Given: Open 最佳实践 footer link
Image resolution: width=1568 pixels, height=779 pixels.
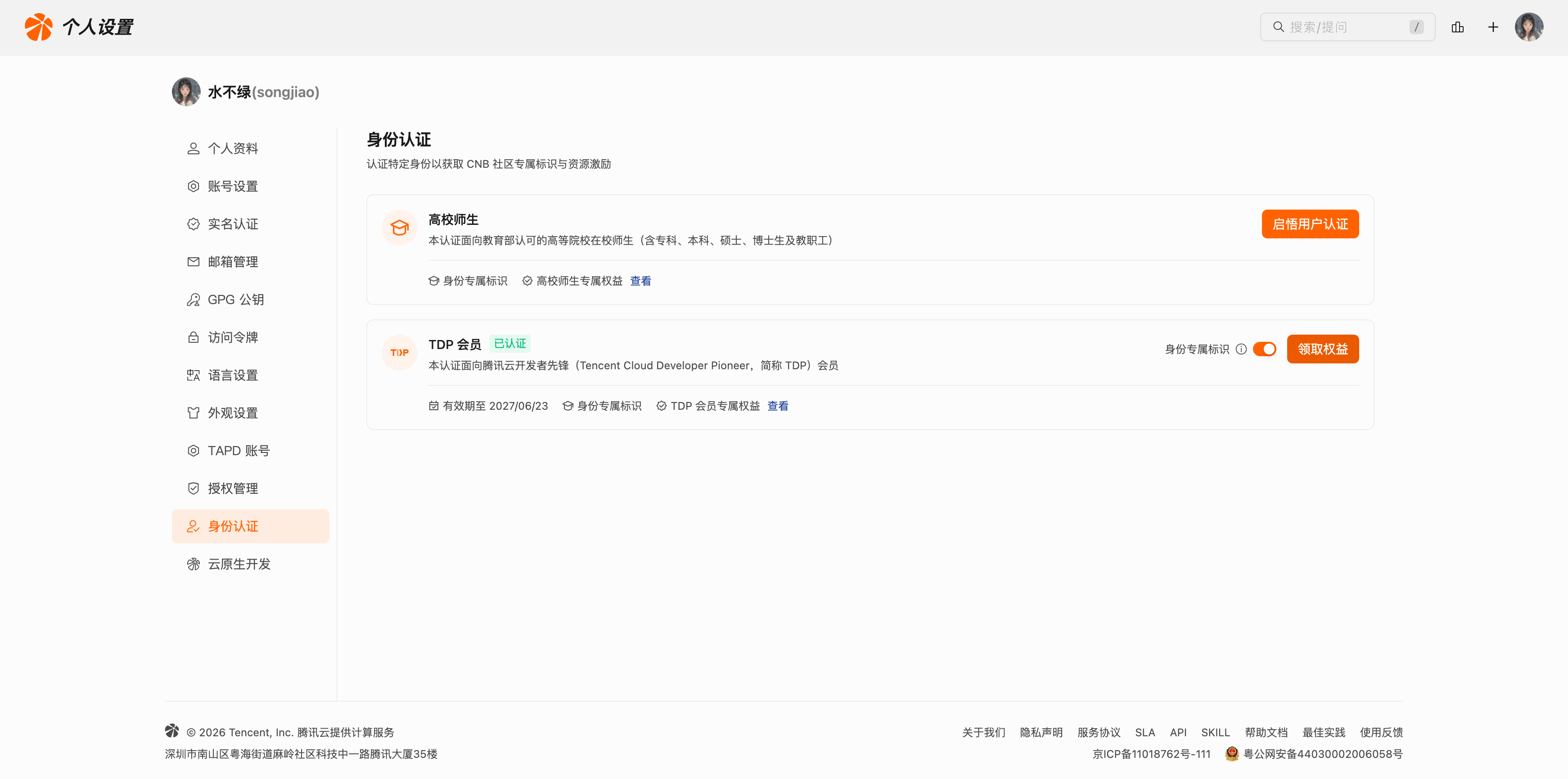Looking at the screenshot, I should (x=1324, y=732).
